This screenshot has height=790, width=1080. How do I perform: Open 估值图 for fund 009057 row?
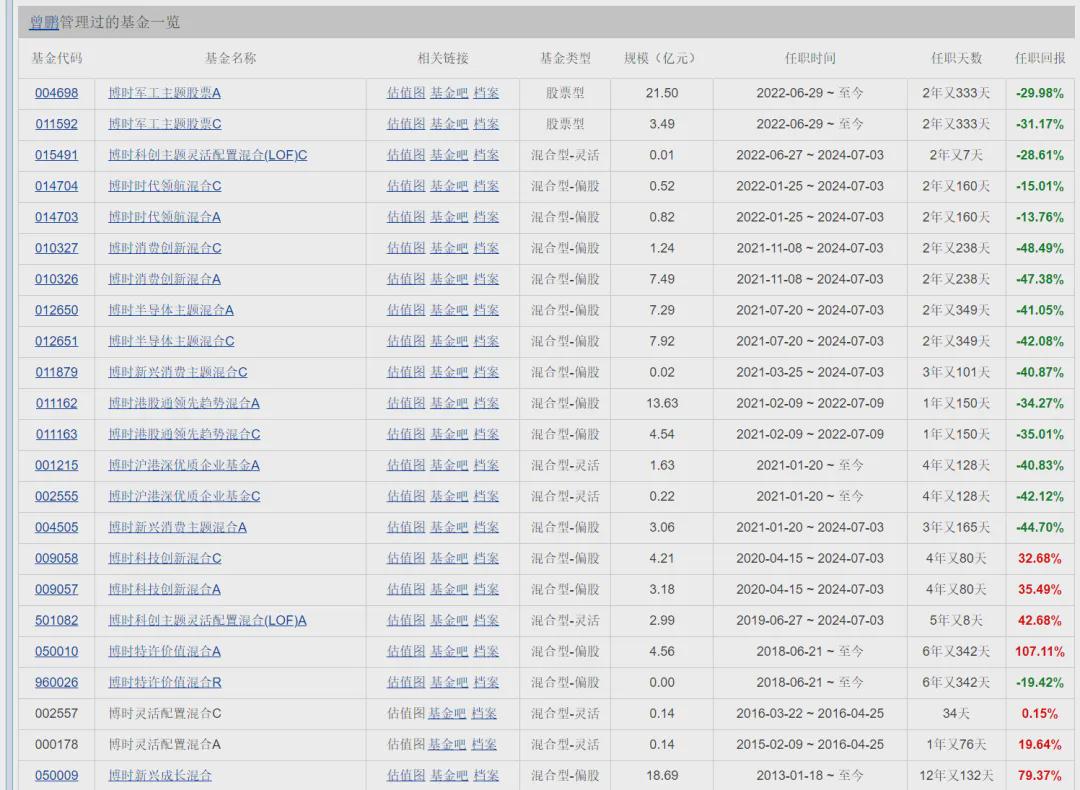[406, 589]
